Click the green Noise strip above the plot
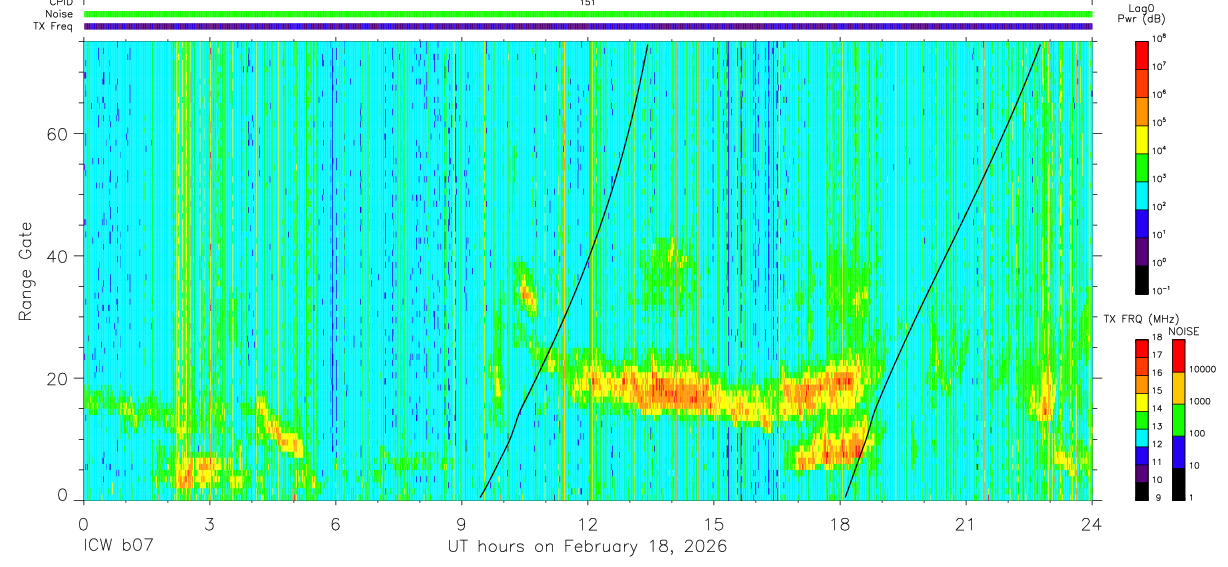This screenshot has width=1228, height=567. click(588, 14)
